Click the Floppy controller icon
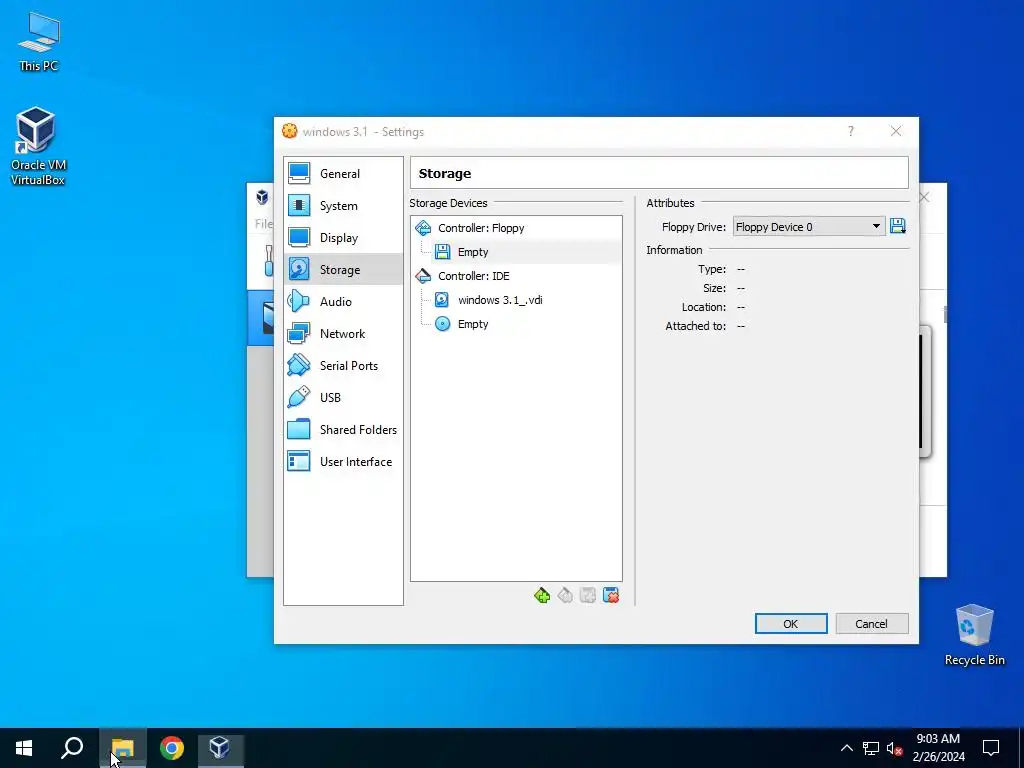The width and height of the screenshot is (1024, 768). (x=423, y=228)
